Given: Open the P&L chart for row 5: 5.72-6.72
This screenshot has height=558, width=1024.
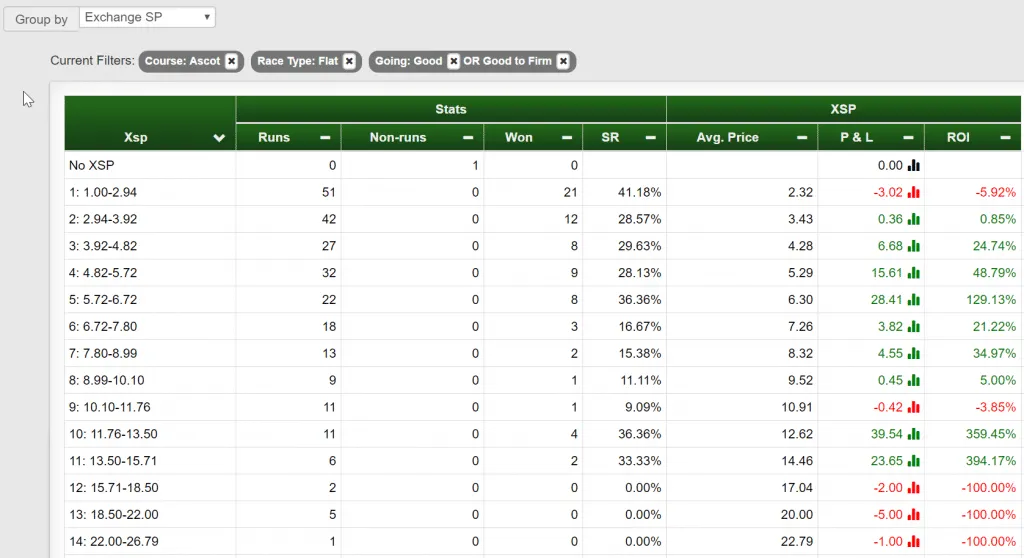Looking at the screenshot, I should 914,299.
